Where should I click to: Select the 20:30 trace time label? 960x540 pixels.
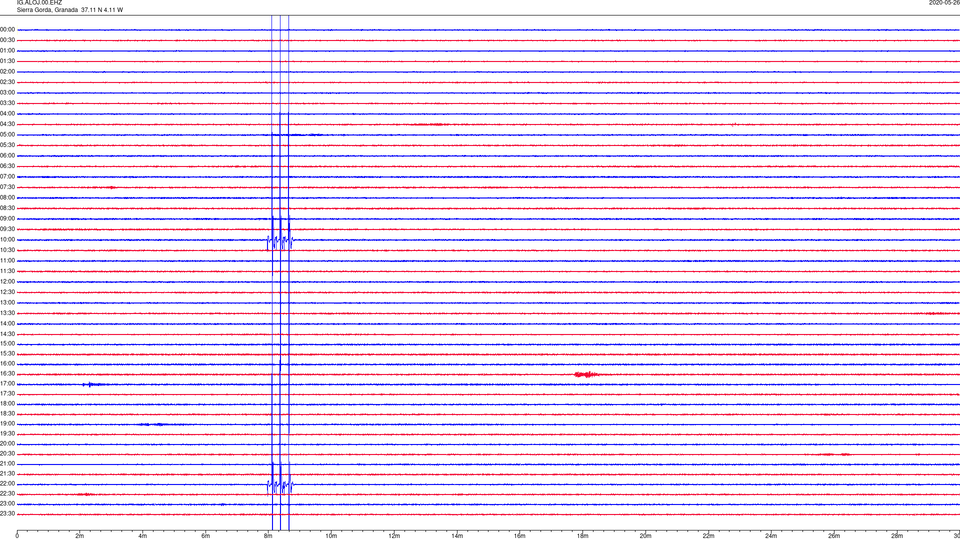[7, 454]
